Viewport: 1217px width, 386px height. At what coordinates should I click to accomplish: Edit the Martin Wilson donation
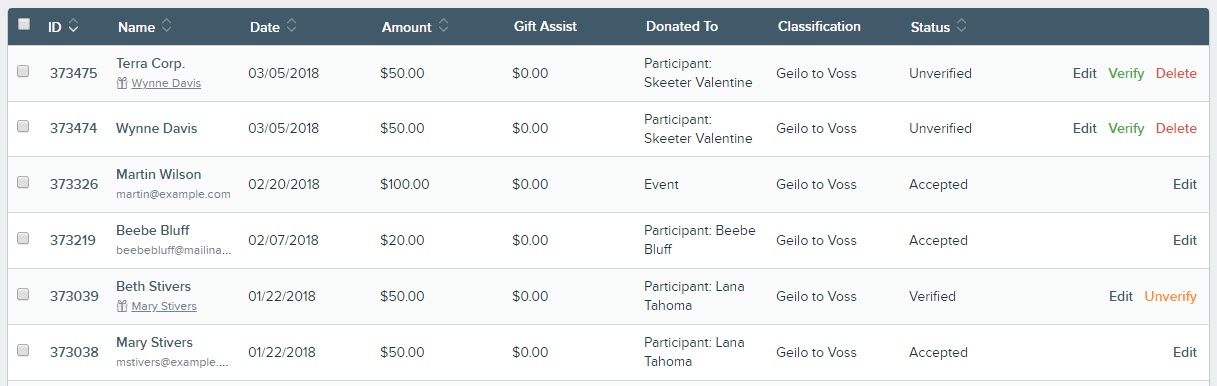(x=1185, y=185)
